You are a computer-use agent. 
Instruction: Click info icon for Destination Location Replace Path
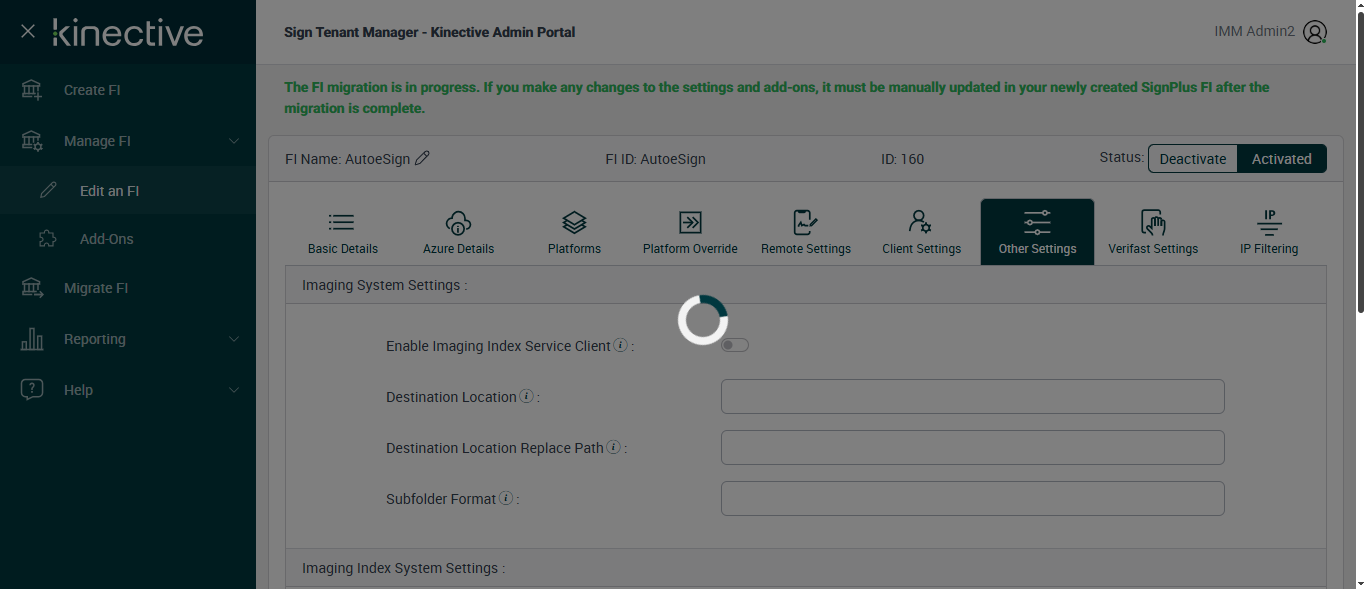[x=613, y=448]
